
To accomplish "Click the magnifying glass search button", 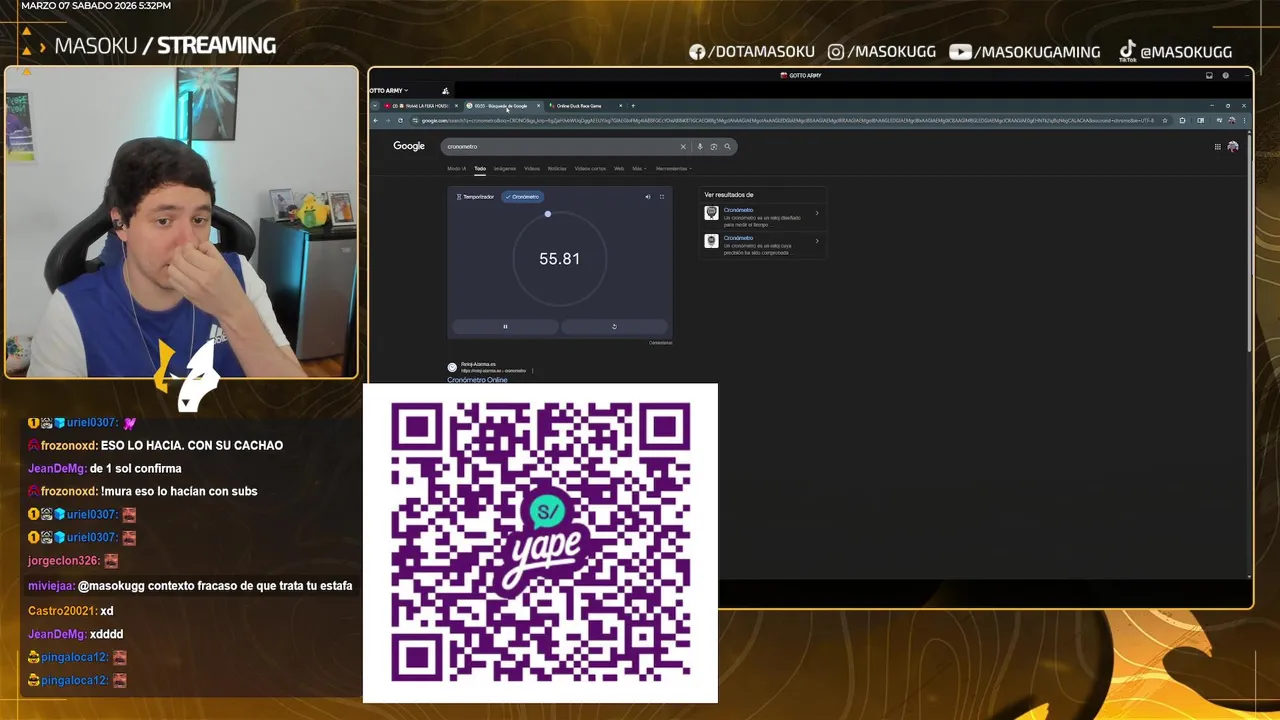I will (727, 146).
